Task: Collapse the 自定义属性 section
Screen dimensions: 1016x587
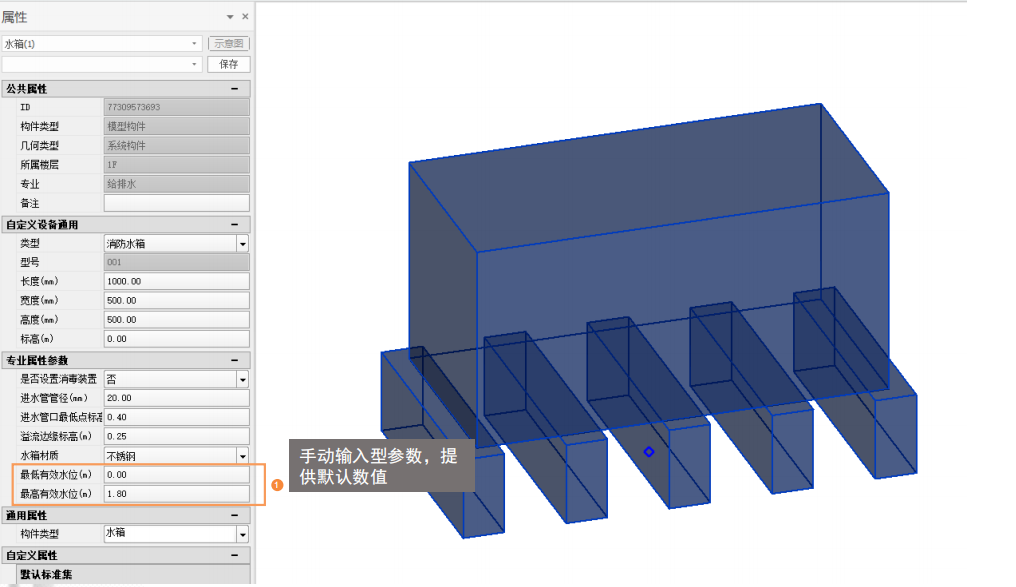Action: coord(234,555)
